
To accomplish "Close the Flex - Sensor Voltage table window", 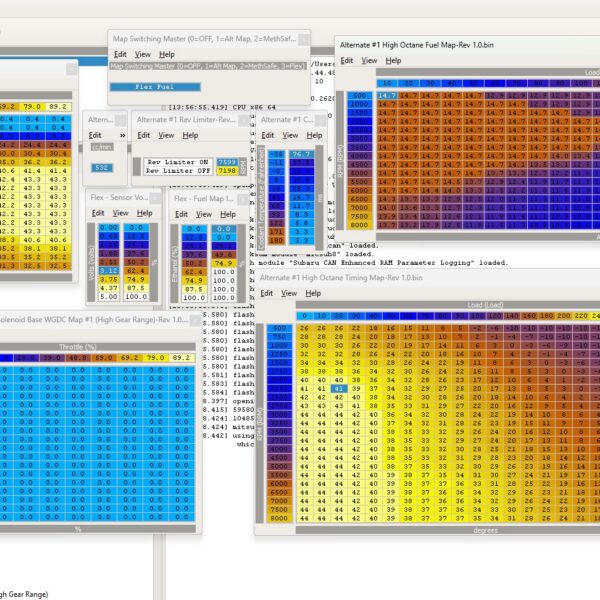I will pyautogui.click(x=155, y=198).
